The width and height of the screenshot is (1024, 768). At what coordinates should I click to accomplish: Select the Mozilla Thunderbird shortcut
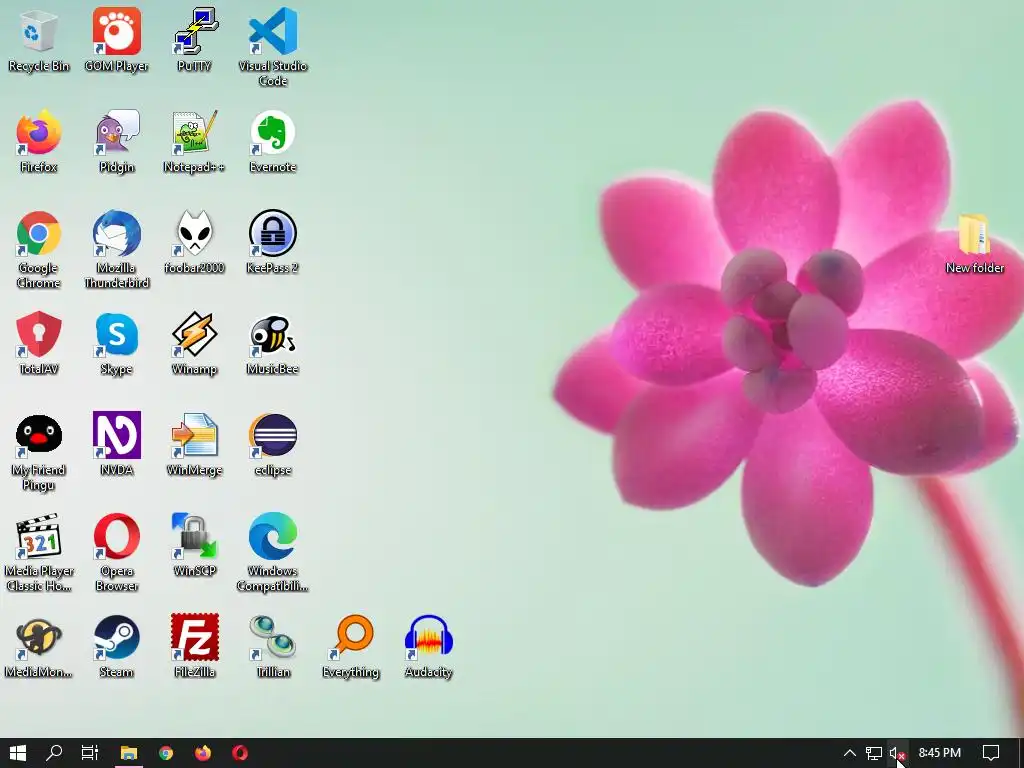click(x=116, y=250)
